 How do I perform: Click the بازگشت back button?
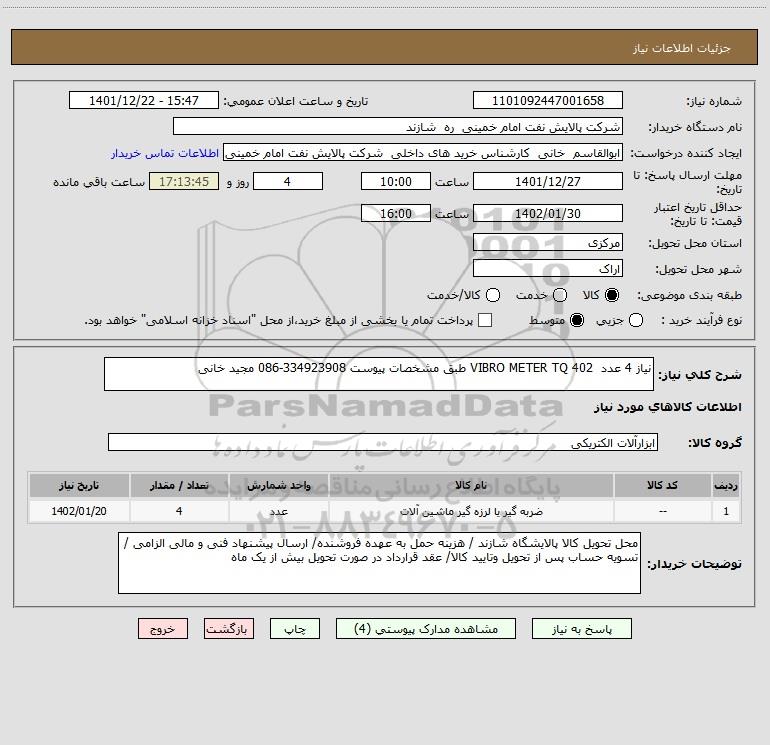click(229, 629)
